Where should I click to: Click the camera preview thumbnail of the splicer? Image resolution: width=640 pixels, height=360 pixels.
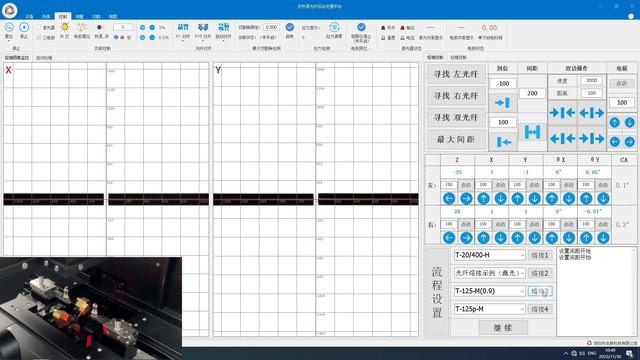pyautogui.click(x=91, y=308)
